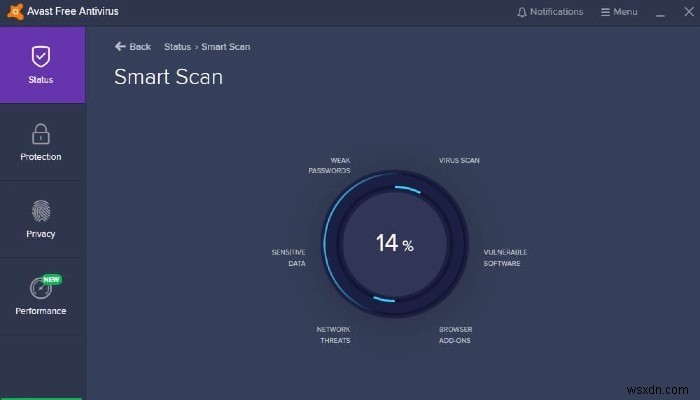Click the BROWSER ADD-ONS label

pos(455,335)
